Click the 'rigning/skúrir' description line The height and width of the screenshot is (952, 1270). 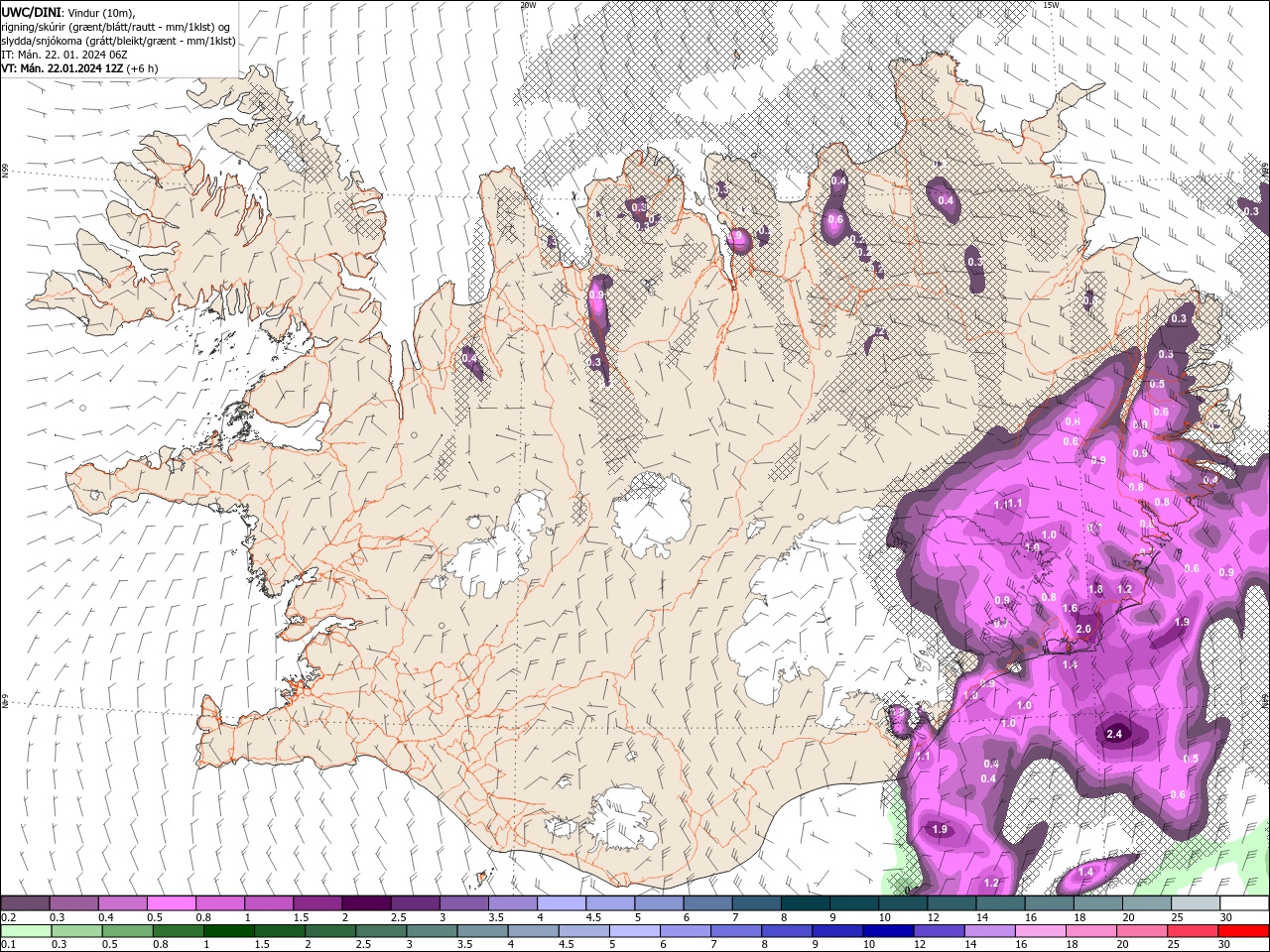116,27
